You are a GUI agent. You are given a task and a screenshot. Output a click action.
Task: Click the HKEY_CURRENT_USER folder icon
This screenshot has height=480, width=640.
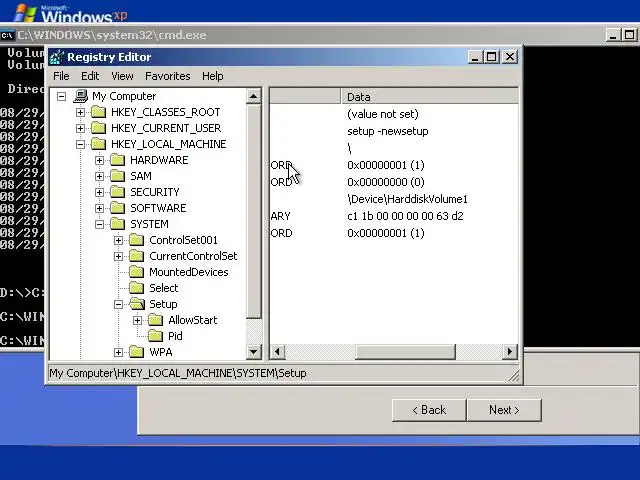coord(98,128)
